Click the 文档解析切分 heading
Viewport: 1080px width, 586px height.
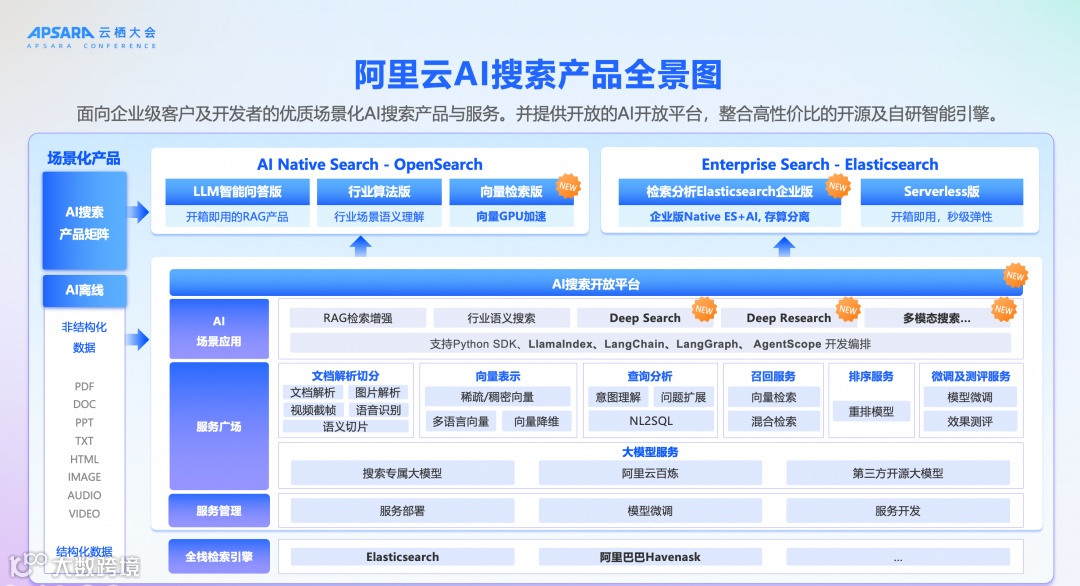click(345, 376)
